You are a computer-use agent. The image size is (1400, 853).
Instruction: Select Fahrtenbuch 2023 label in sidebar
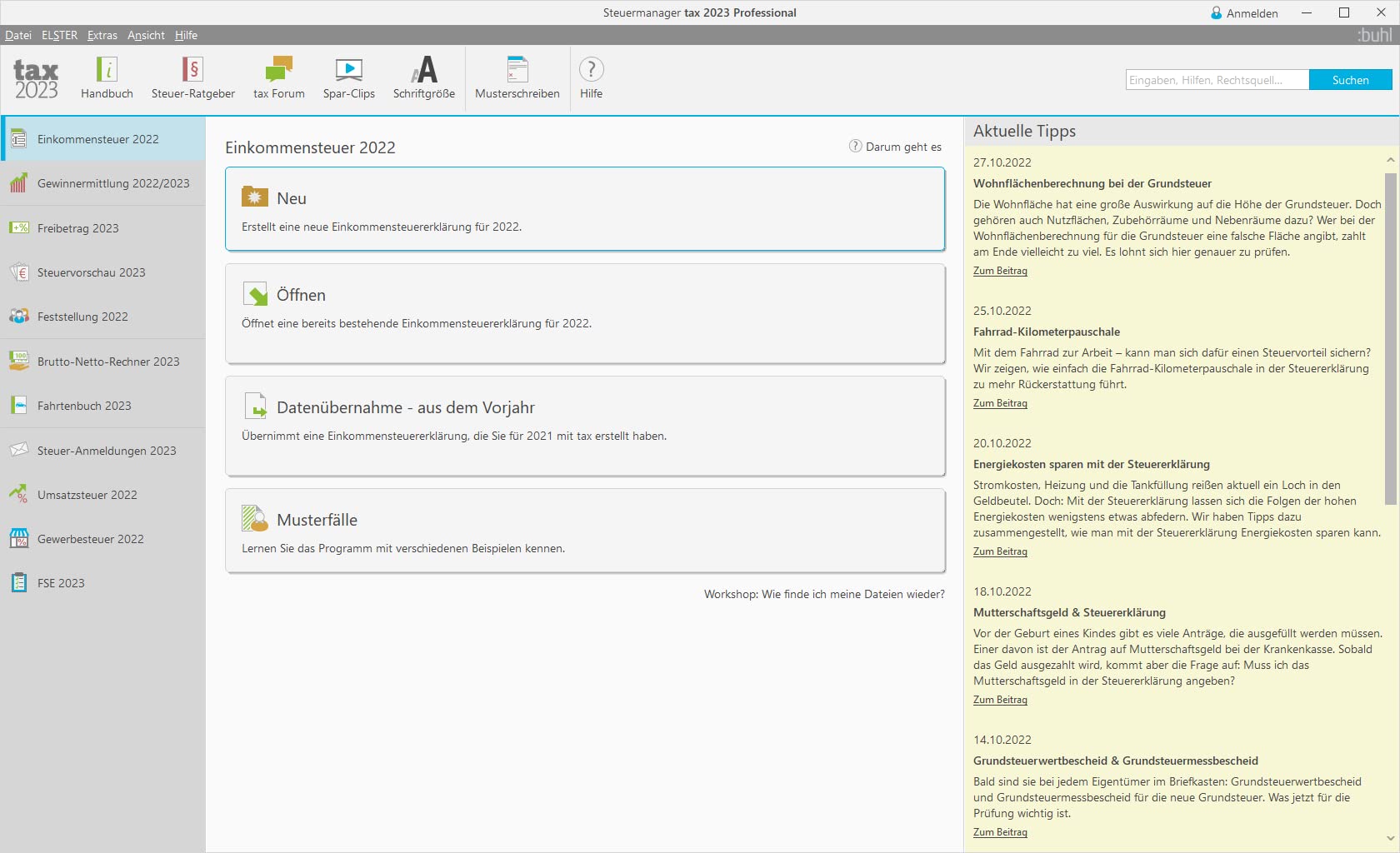pyautogui.click(x=84, y=406)
